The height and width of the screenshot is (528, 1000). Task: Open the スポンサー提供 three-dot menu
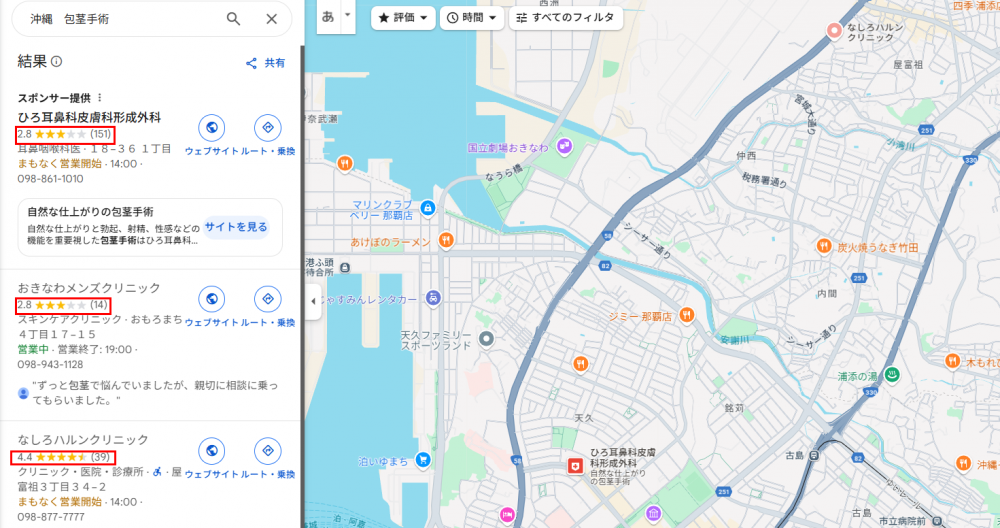click(x=100, y=98)
